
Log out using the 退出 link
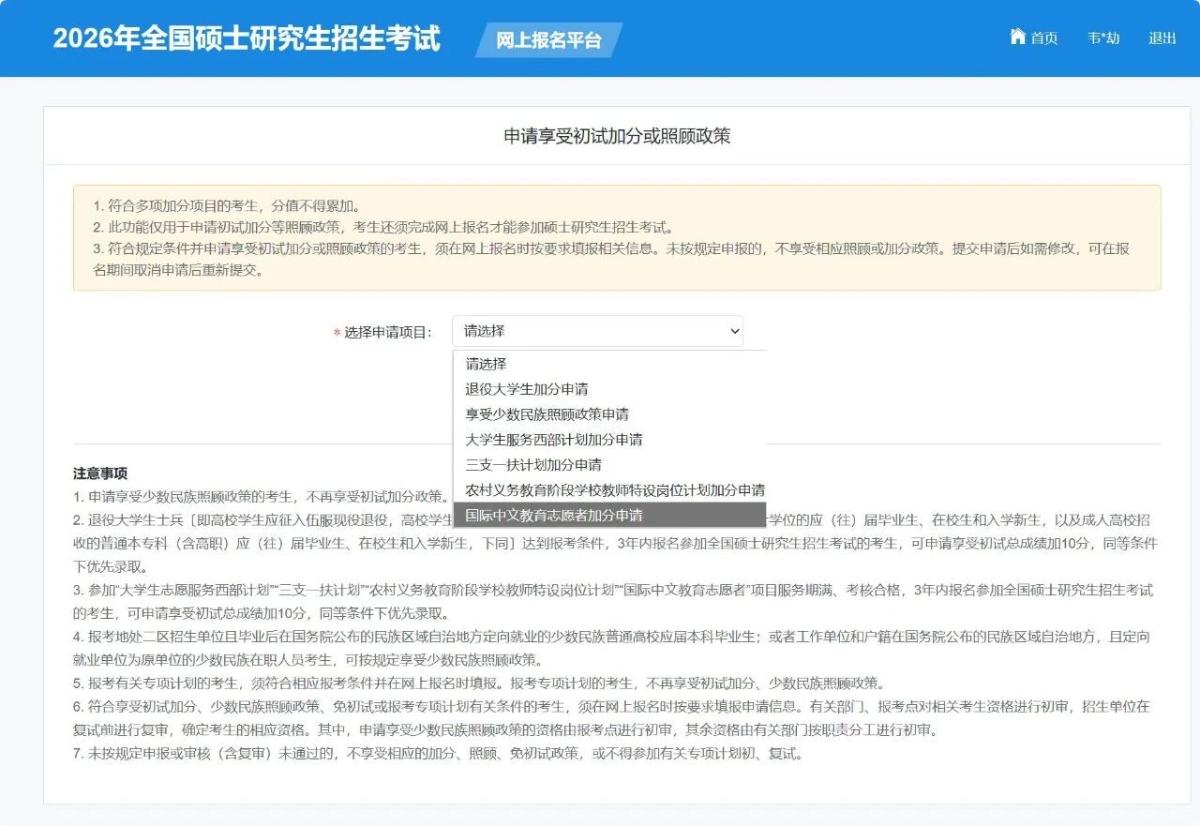(x=1162, y=38)
